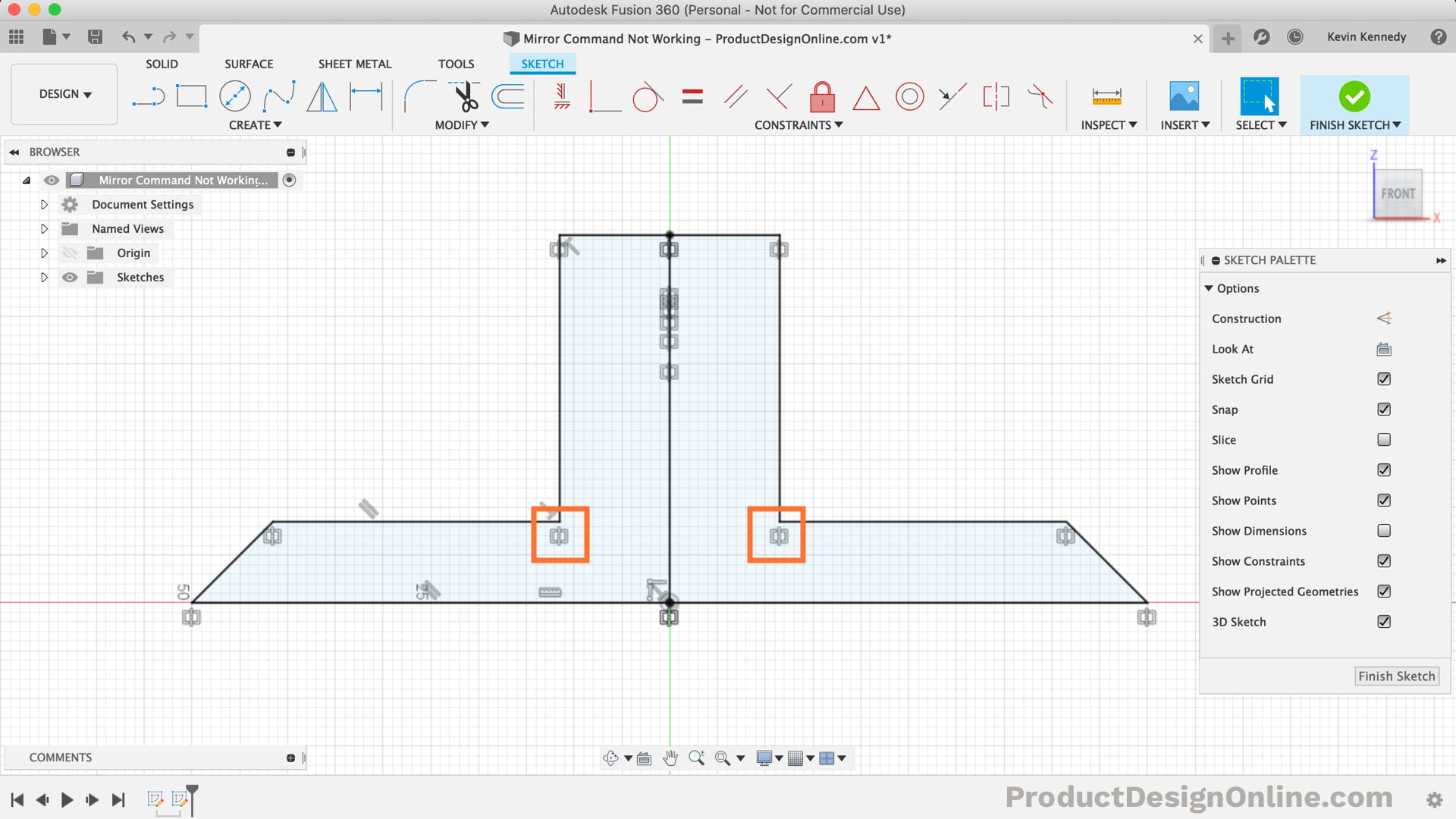Image resolution: width=1456 pixels, height=819 pixels.
Task: Select the Circle sketch tool
Action: [x=236, y=96]
